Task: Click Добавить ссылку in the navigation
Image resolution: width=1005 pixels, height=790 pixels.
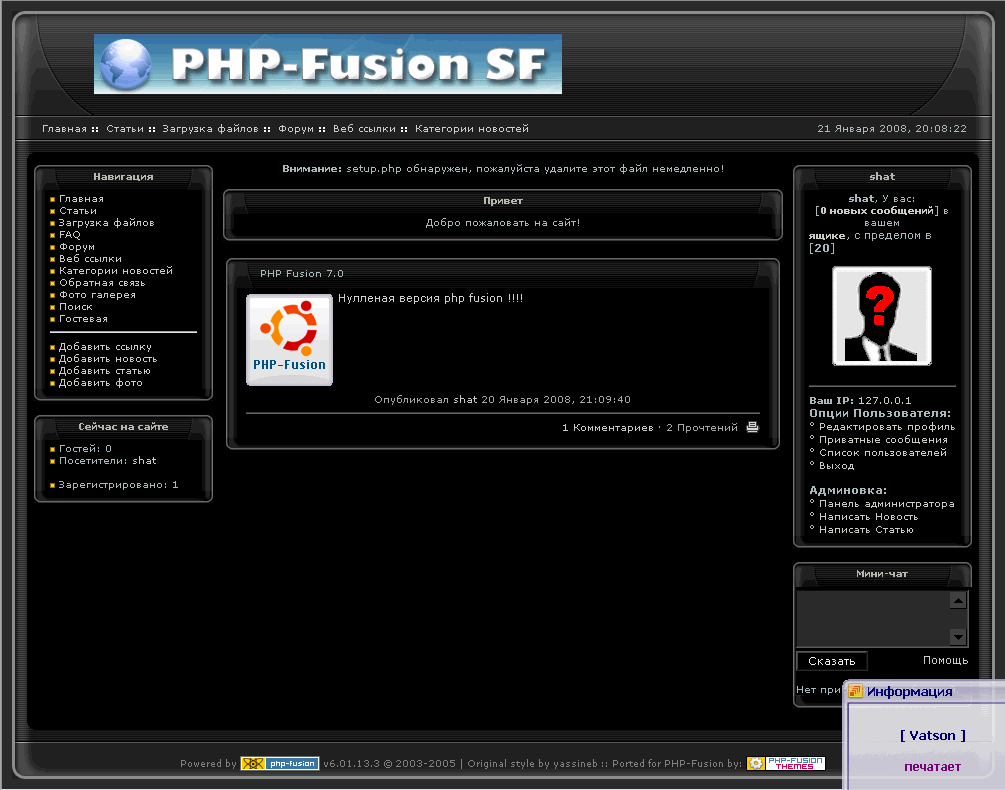Action: [x=105, y=347]
